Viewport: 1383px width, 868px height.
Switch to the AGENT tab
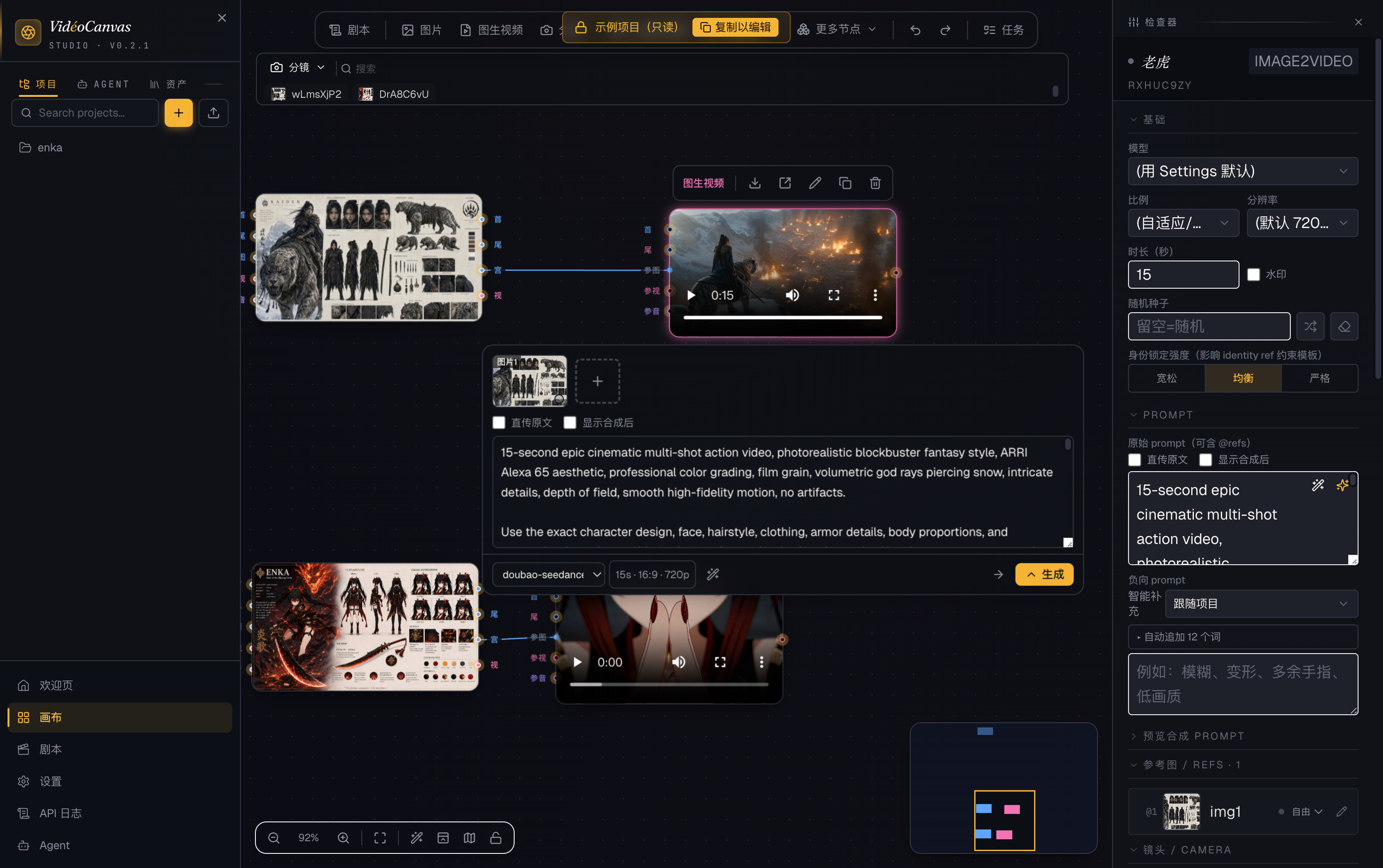point(103,84)
